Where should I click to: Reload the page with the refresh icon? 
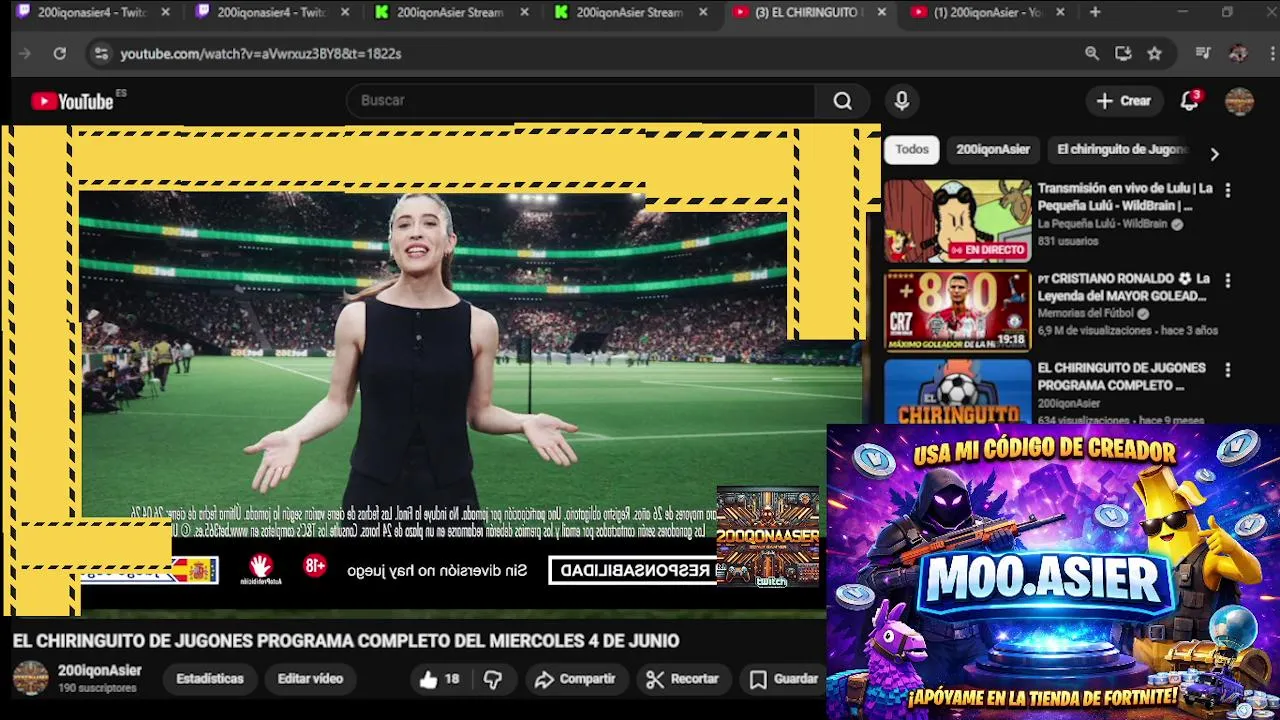pyautogui.click(x=60, y=54)
